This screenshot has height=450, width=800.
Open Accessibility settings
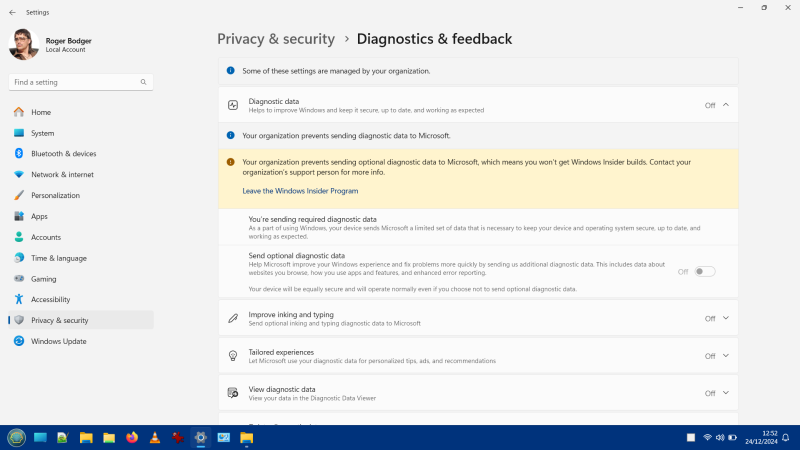[x=50, y=299]
